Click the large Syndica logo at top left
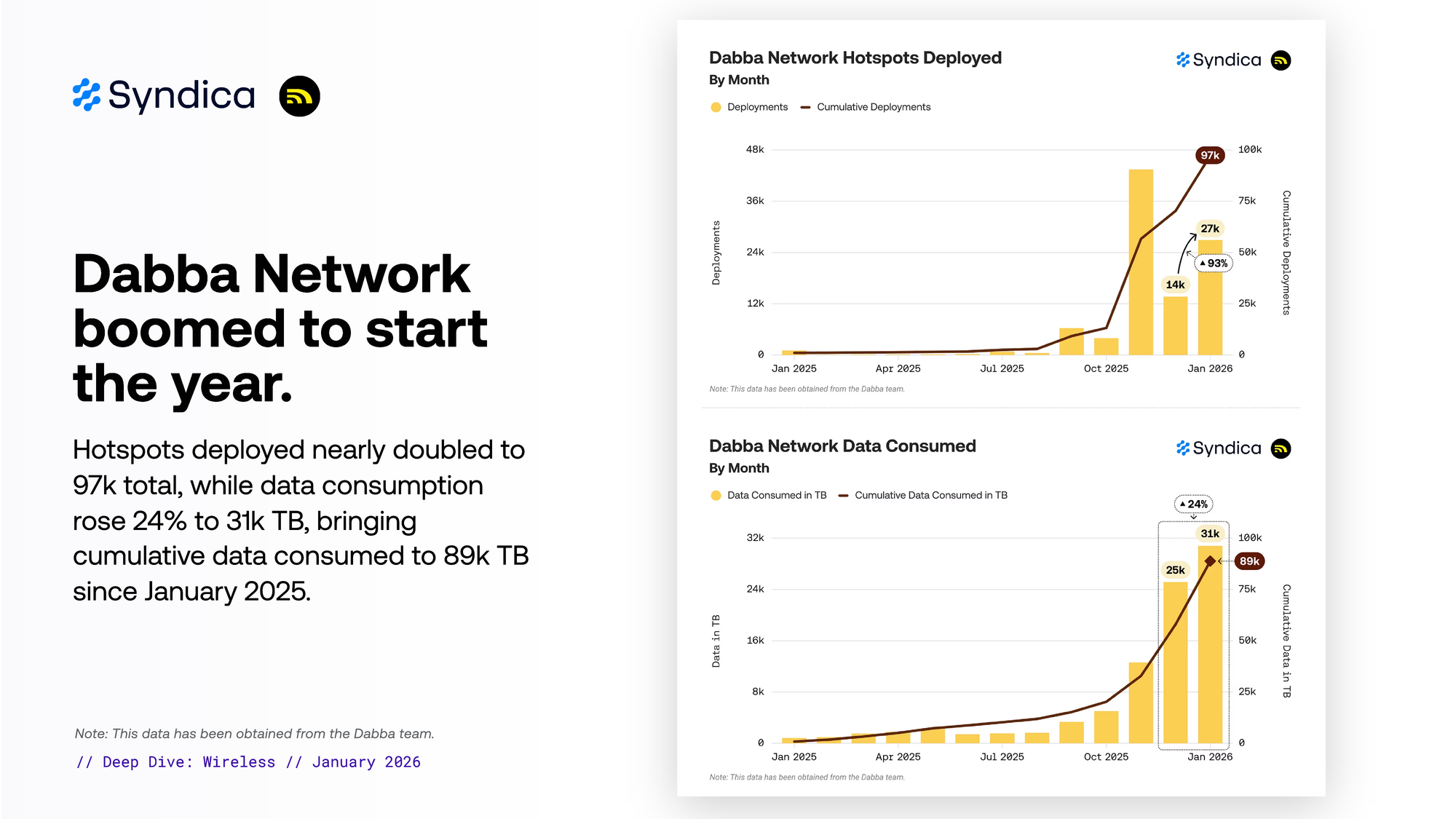The width and height of the screenshot is (1456, 819). coord(164,95)
